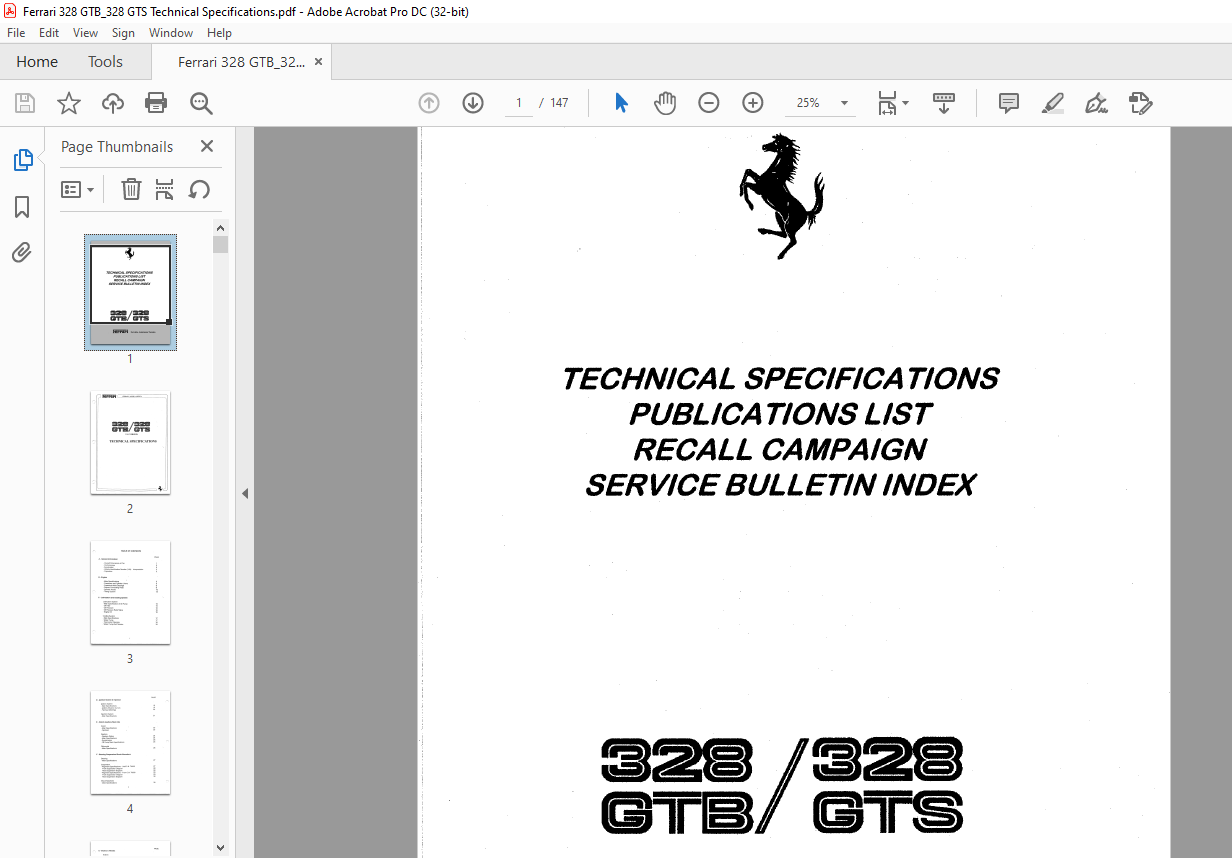Viewport: 1232px width, 858px height.
Task: Open the Edit menu
Action: (49, 33)
